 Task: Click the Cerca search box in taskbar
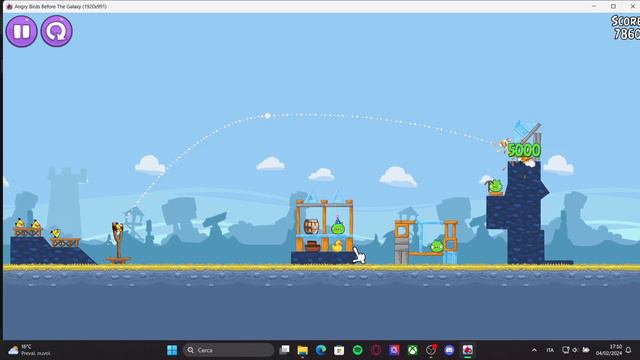[229, 350]
